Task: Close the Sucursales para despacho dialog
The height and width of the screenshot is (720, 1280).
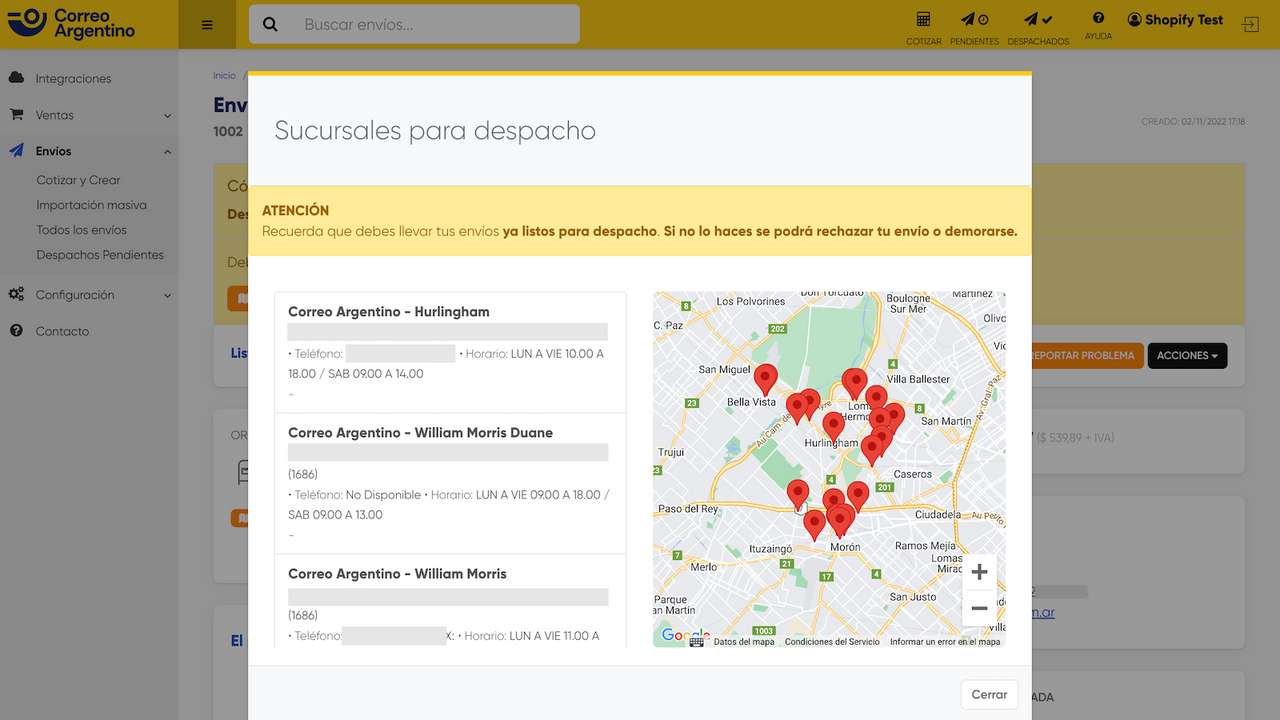Action: (988, 694)
